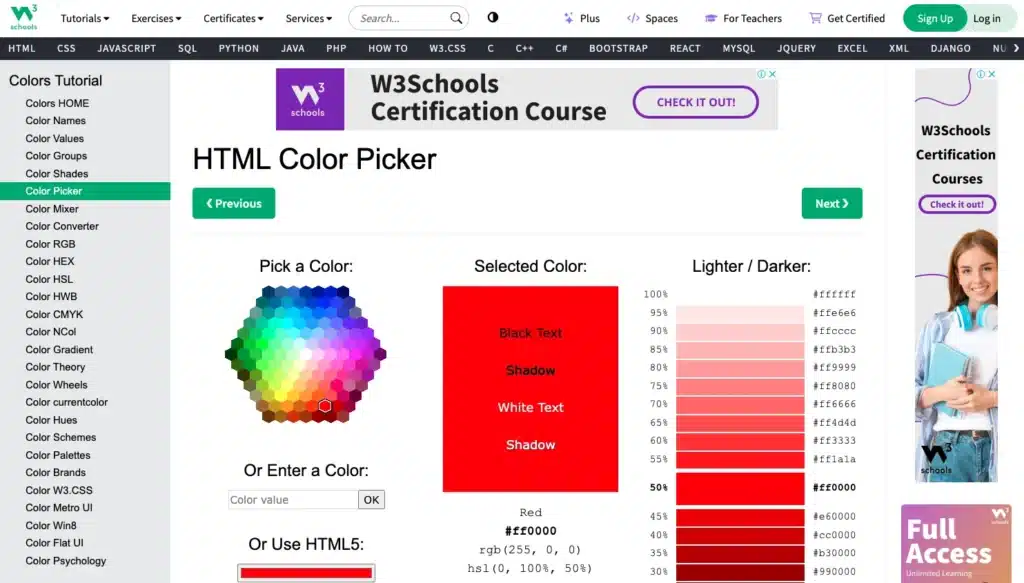Expand the Certificates menu
The width and height of the screenshot is (1024, 583).
coord(232,17)
